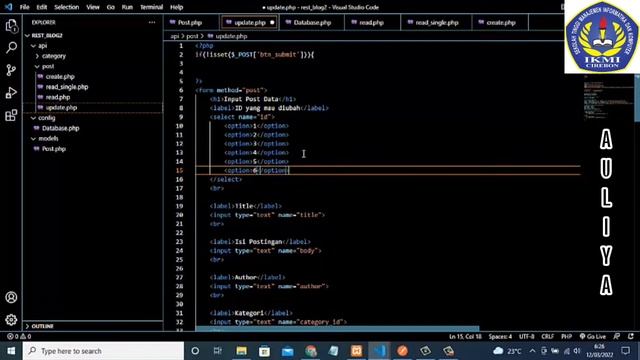Click the Windows search box
640x360 pixels.
point(104,351)
